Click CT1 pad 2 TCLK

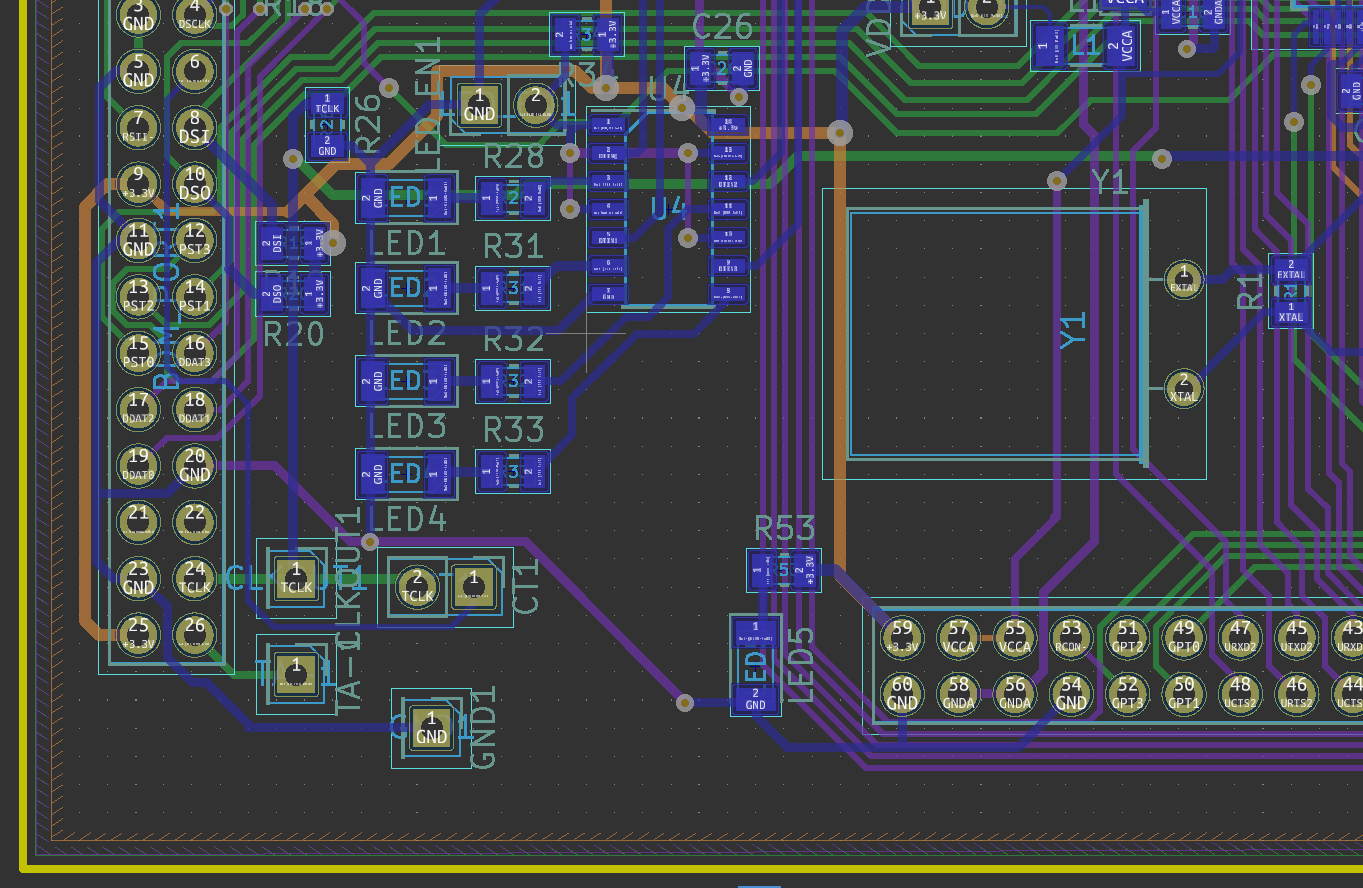(417, 587)
